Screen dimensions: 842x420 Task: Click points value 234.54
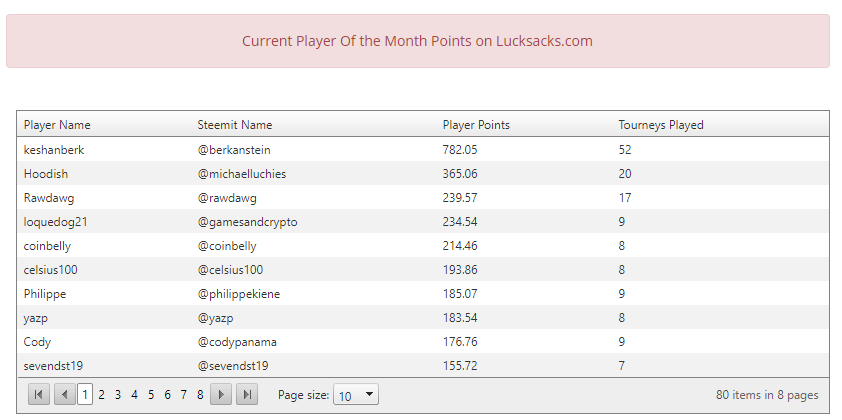(460, 222)
